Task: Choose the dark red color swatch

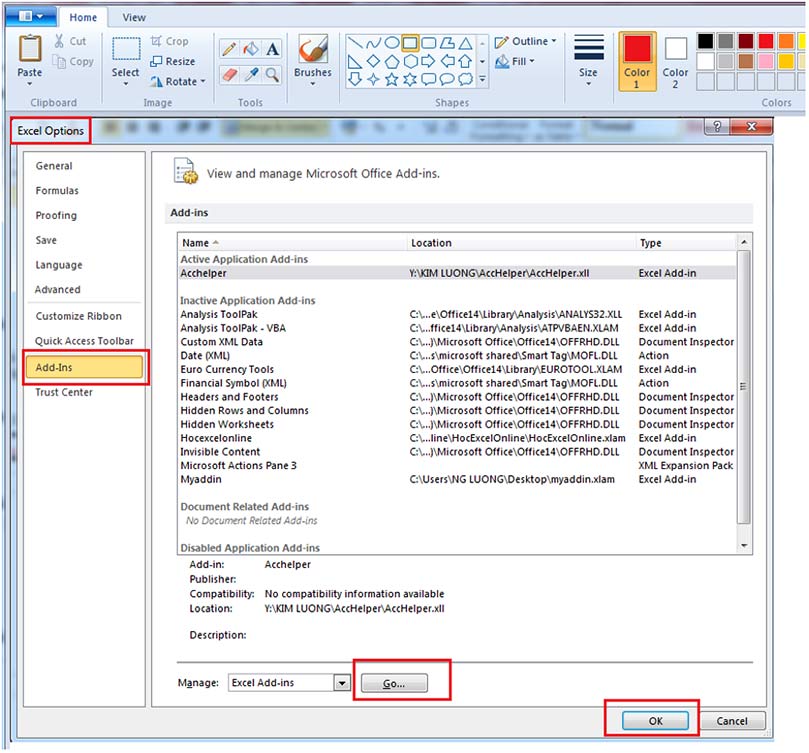Action: [746, 41]
